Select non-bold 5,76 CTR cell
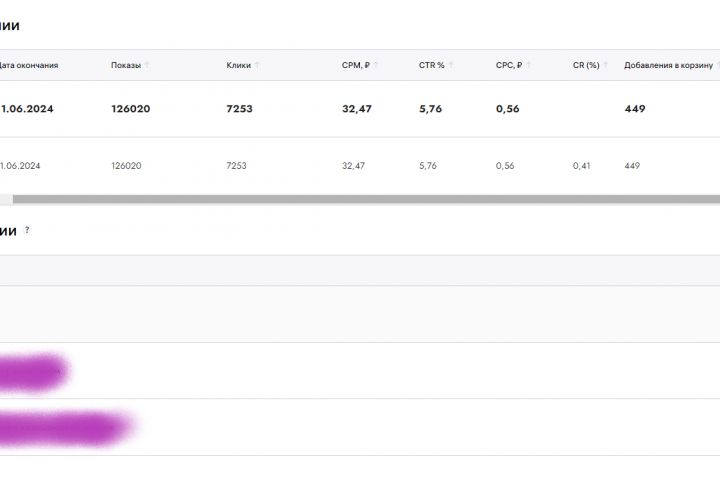 pos(428,166)
